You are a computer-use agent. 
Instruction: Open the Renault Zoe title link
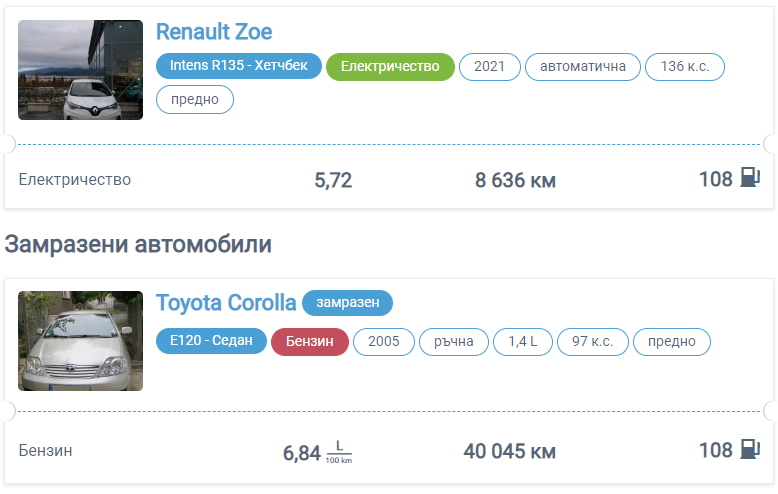(214, 32)
